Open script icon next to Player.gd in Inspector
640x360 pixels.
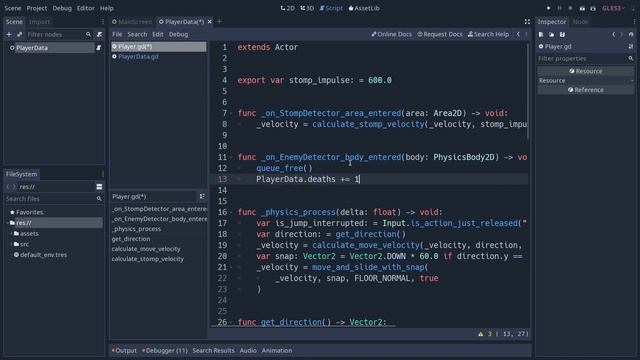tap(631, 47)
